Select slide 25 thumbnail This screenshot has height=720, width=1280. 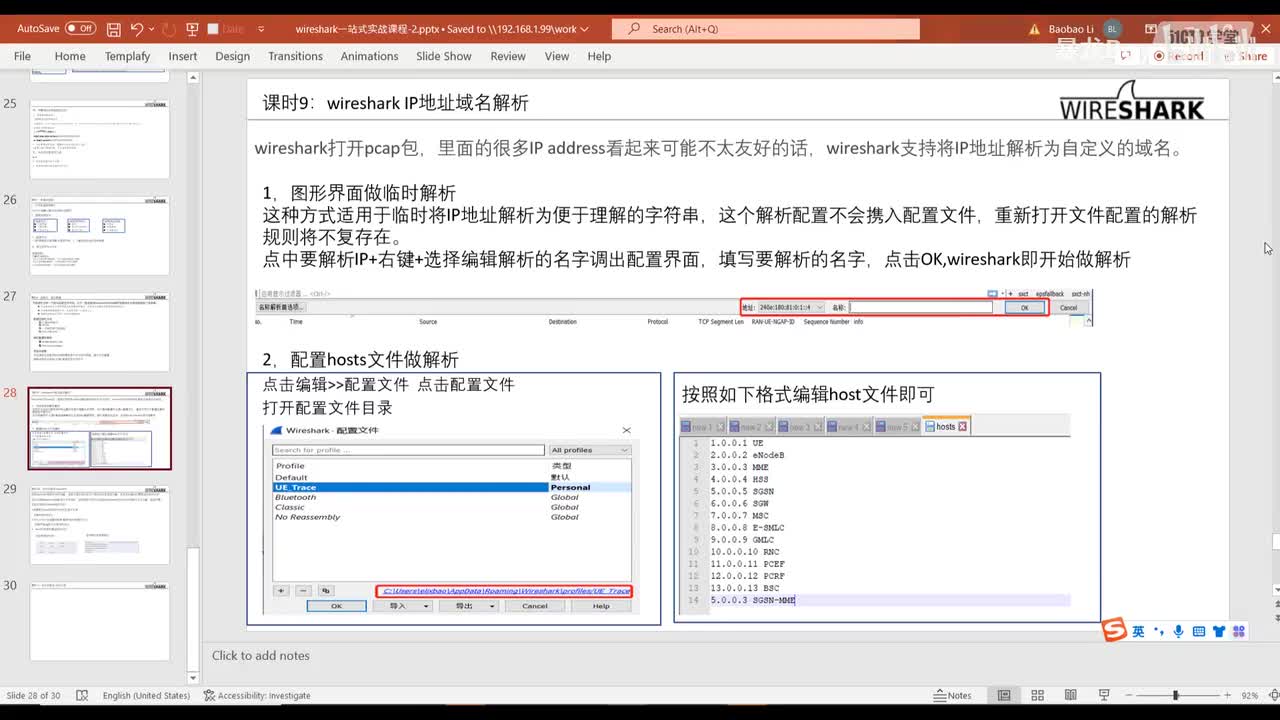point(100,138)
